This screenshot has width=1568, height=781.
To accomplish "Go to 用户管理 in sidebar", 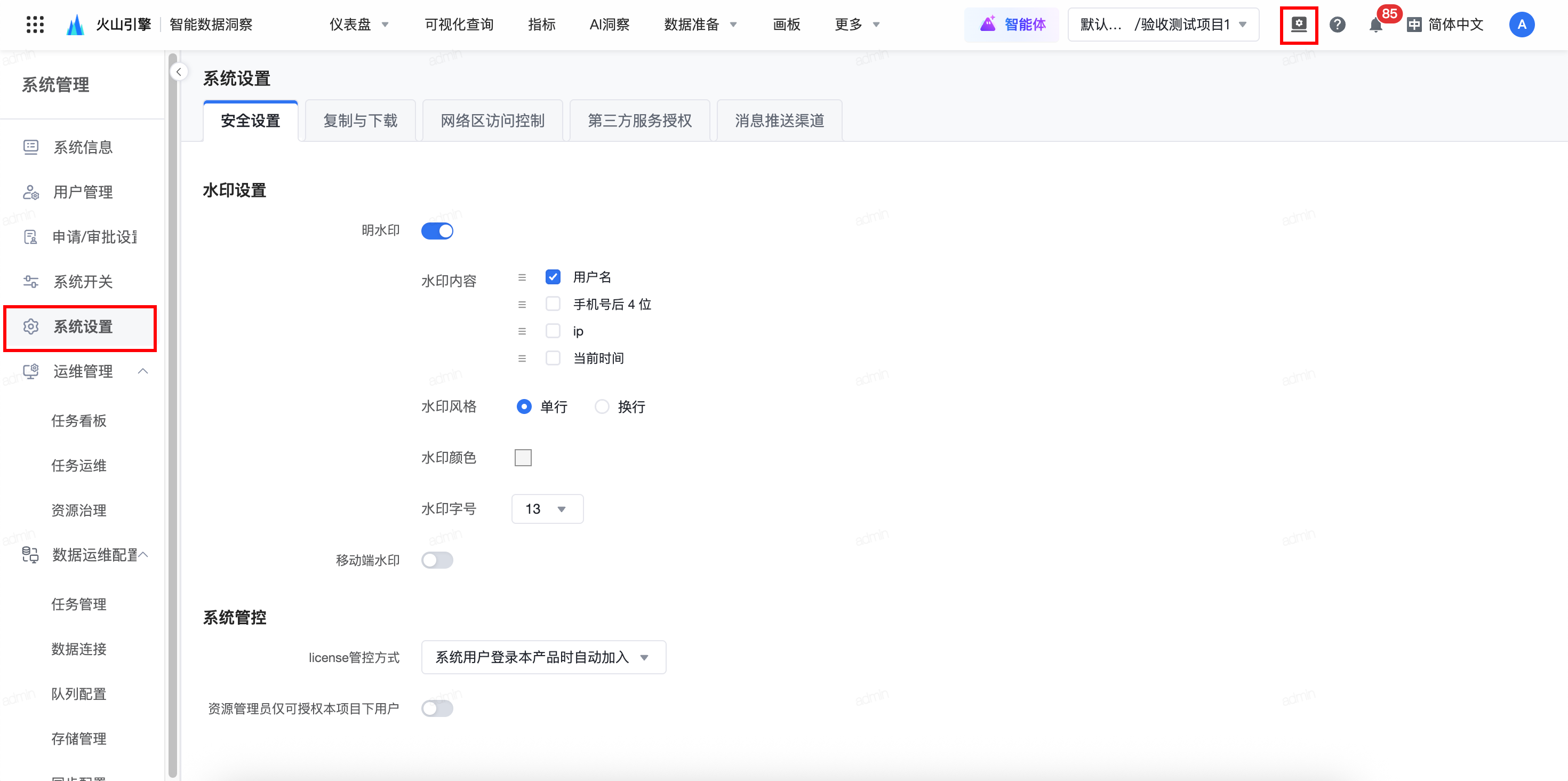I will click(x=83, y=193).
